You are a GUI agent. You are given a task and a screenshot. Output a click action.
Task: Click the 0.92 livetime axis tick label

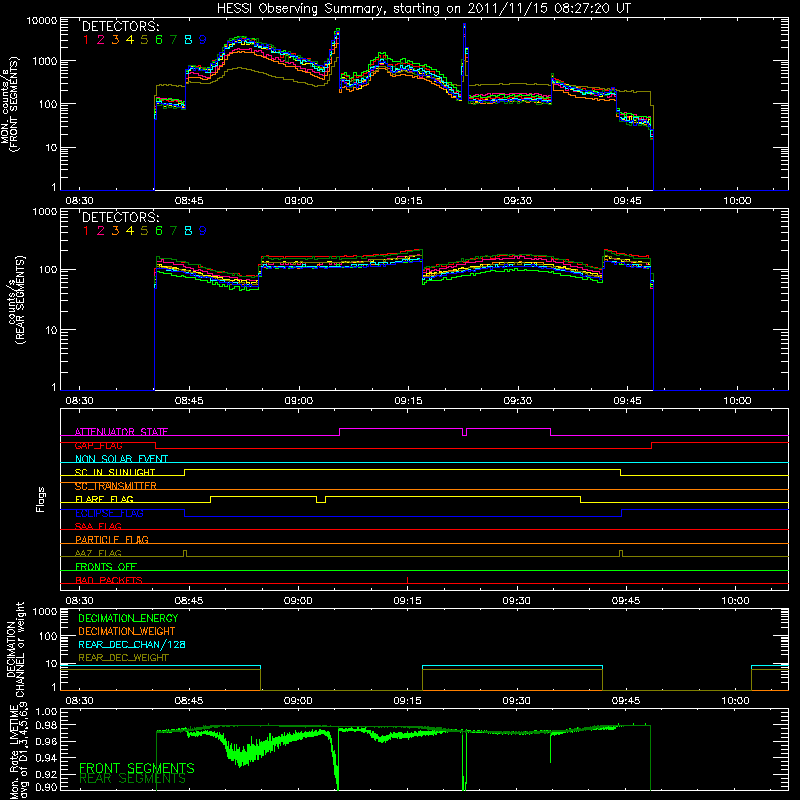click(x=46, y=774)
